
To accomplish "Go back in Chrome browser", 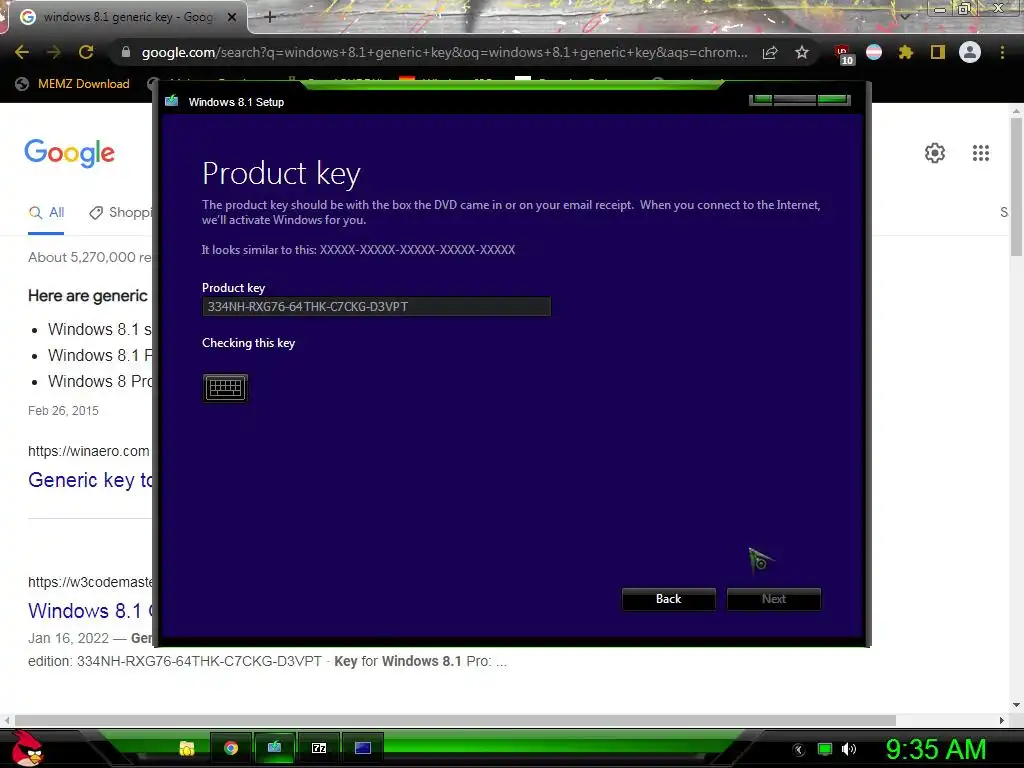I will [x=22, y=52].
